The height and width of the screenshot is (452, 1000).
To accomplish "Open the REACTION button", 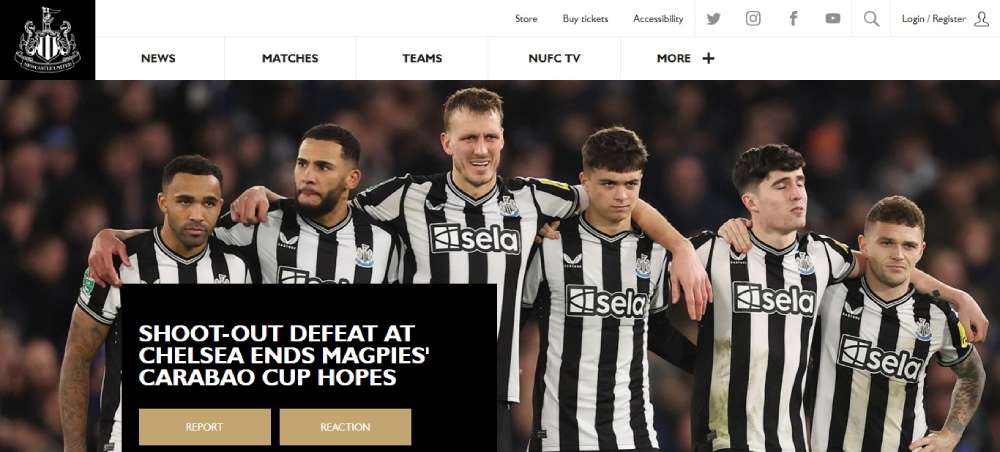I will coord(345,427).
